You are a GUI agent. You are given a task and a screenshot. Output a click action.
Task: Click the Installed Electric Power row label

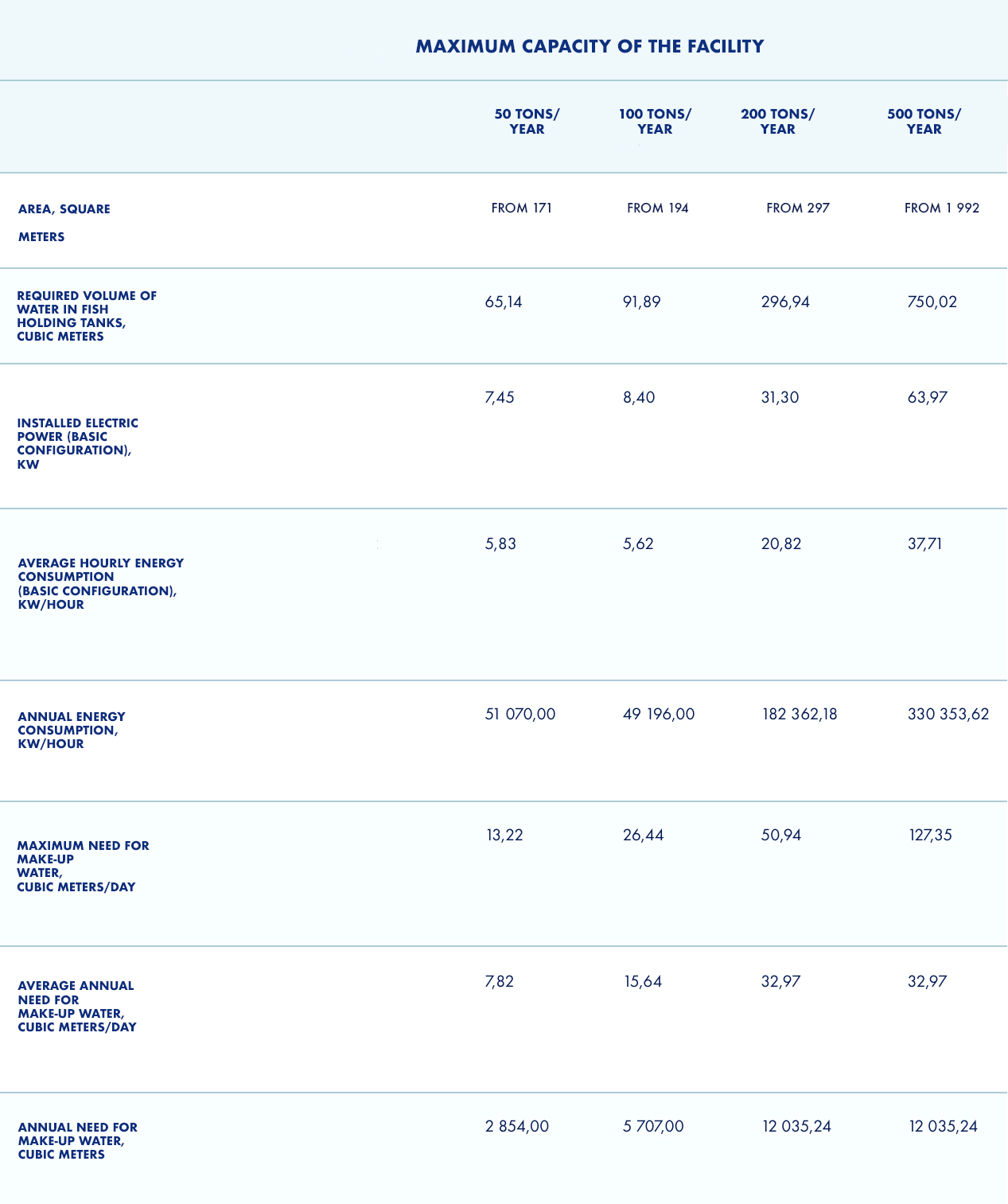click(x=77, y=443)
